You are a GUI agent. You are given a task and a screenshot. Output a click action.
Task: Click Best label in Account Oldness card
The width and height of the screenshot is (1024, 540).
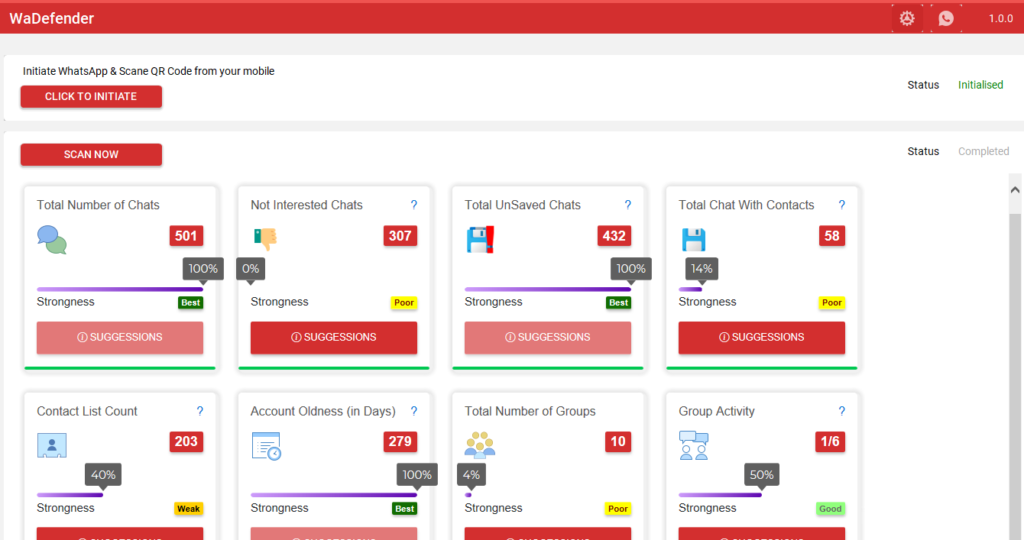pos(404,509)
